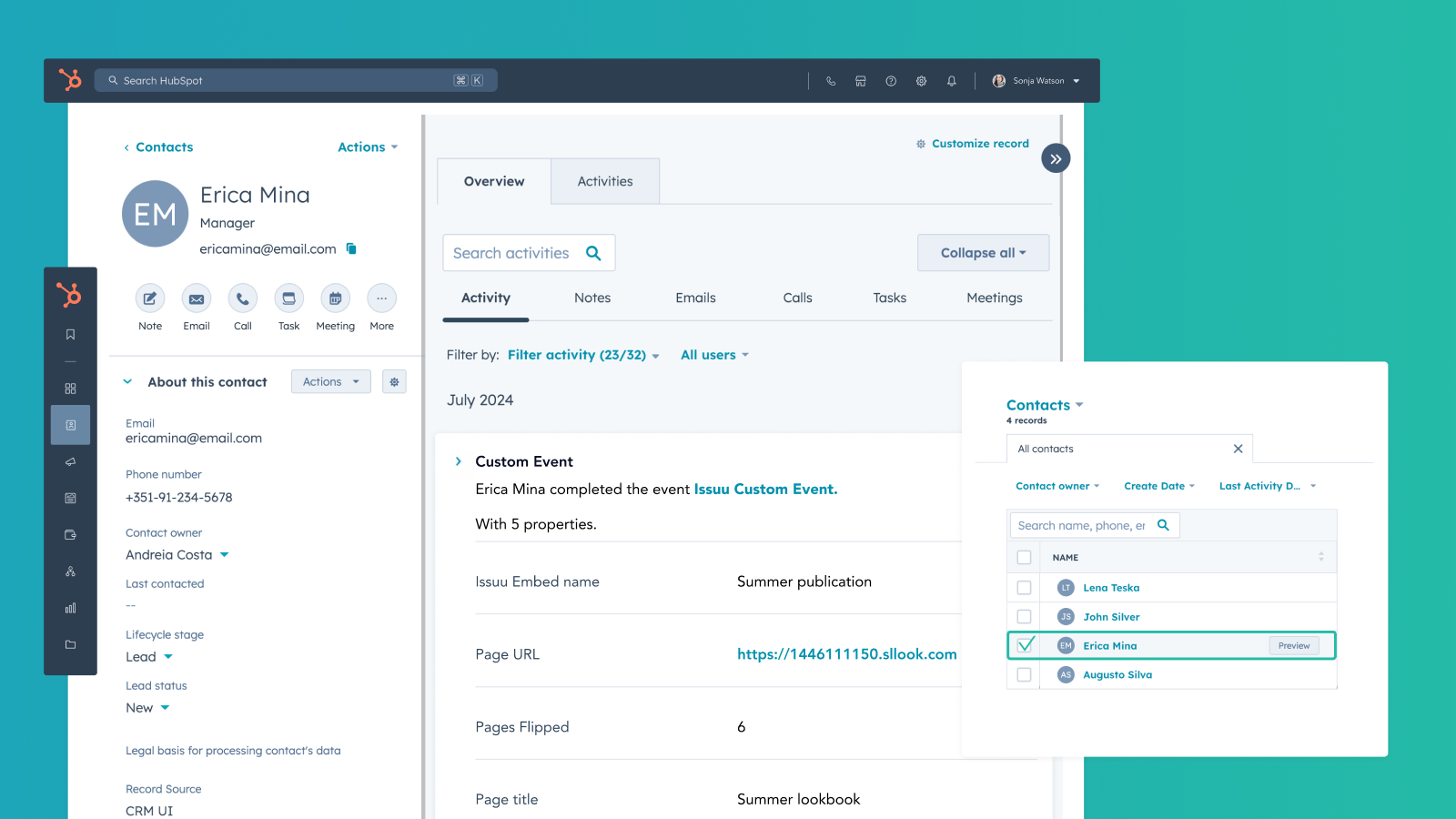Click Preview button on Erica Mina row
The width and height of the screenshot is (1456, 819).
[x=1293, y=646]
